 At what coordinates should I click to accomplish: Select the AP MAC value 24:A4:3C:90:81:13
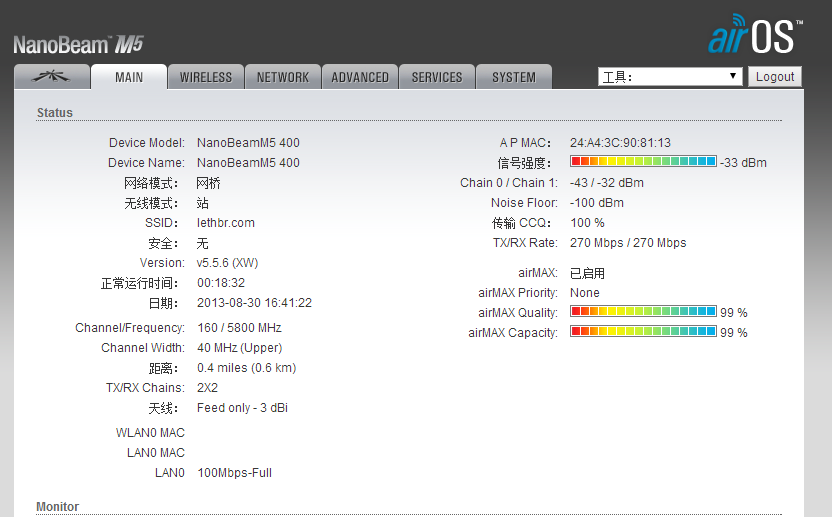click(620, 143)
